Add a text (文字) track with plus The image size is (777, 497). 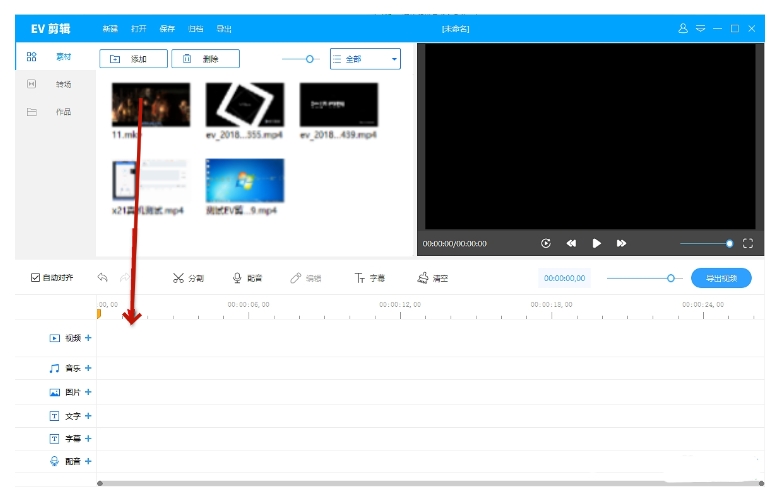coord(88,416)
